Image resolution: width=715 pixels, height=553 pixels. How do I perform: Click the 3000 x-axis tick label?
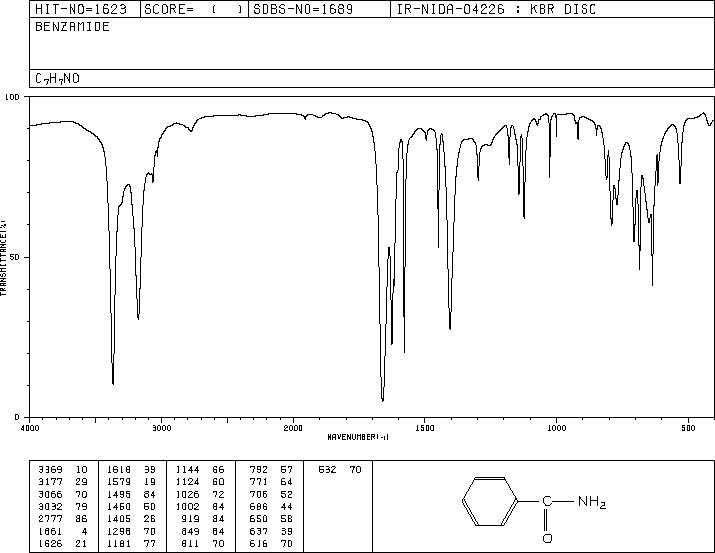(162, 428)
